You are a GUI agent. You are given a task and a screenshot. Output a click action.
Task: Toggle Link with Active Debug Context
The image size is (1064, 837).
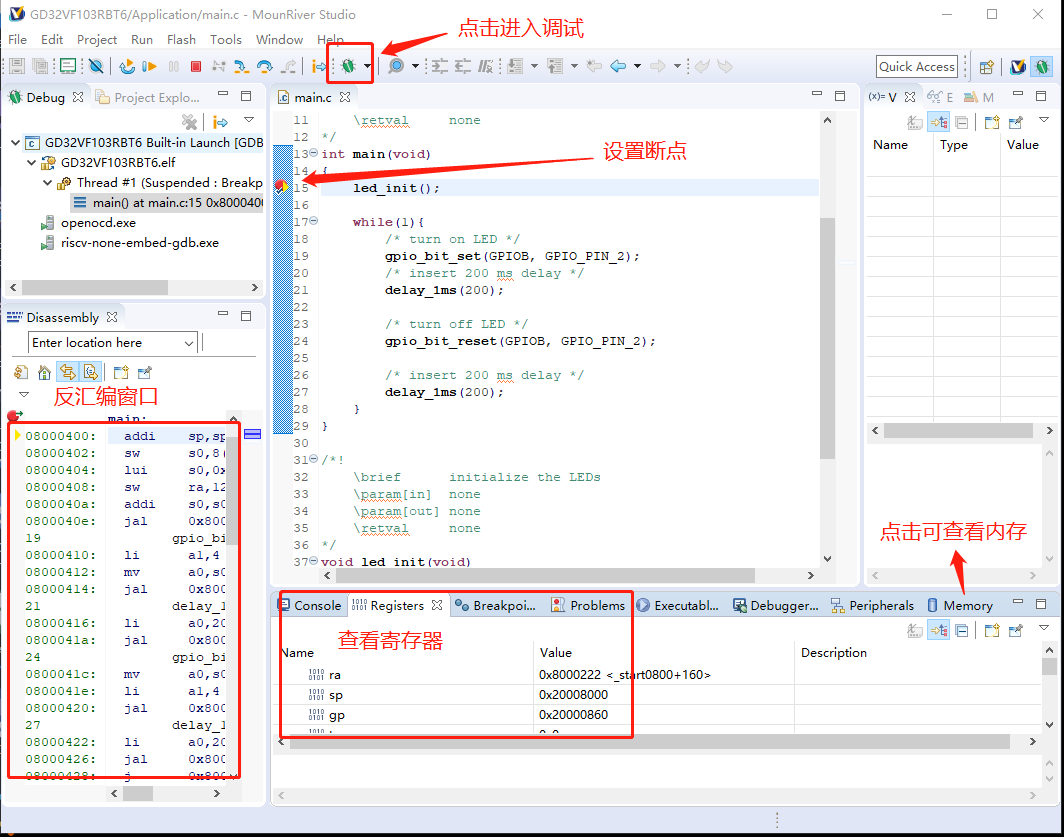67,372
